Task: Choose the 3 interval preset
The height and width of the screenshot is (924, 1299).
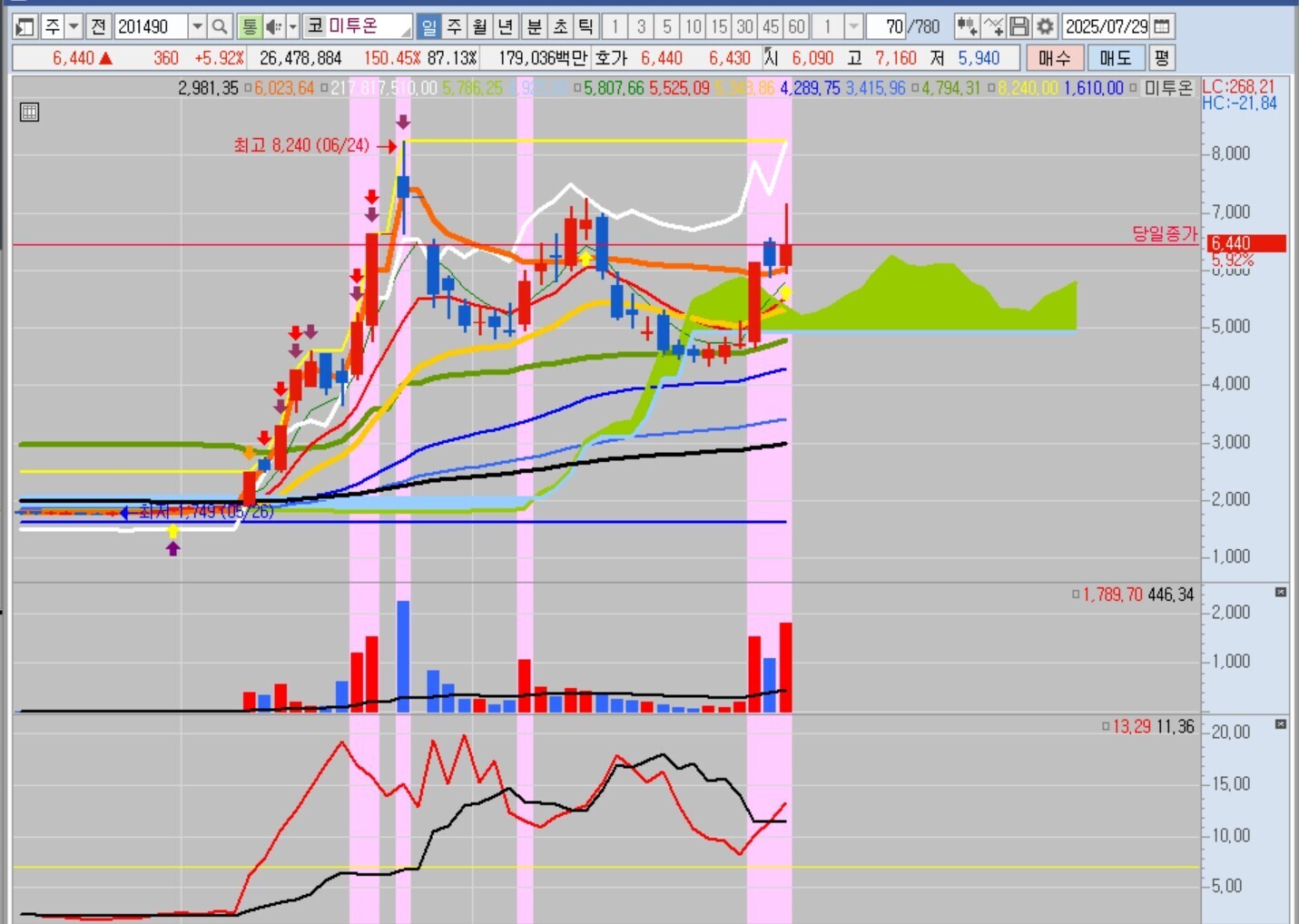Action: coord(641,26)
